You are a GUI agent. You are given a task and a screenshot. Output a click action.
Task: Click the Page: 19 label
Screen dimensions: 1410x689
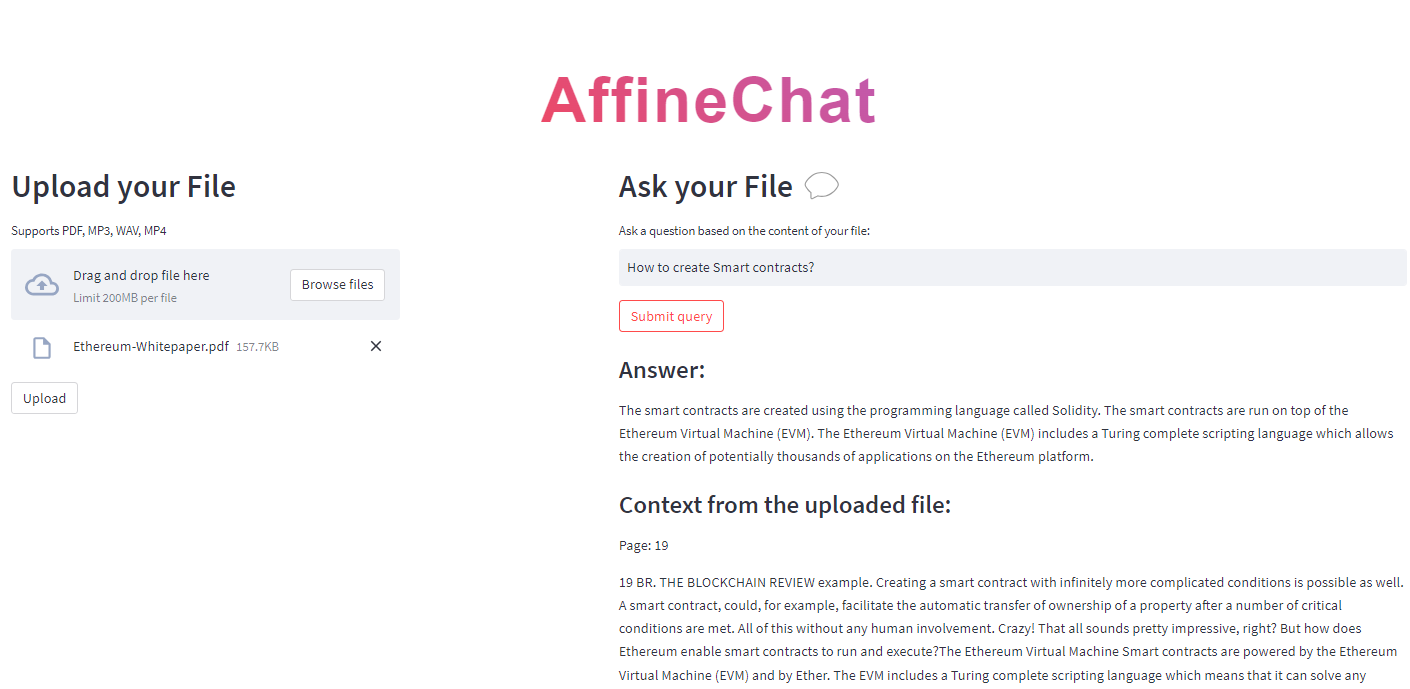[644, 545]
